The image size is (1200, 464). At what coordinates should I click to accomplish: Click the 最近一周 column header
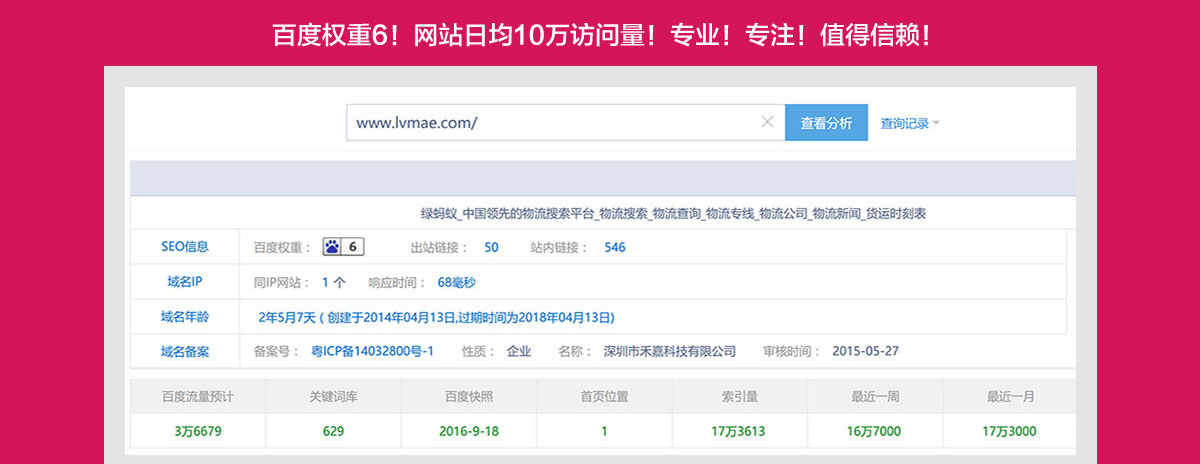point(875,396)
